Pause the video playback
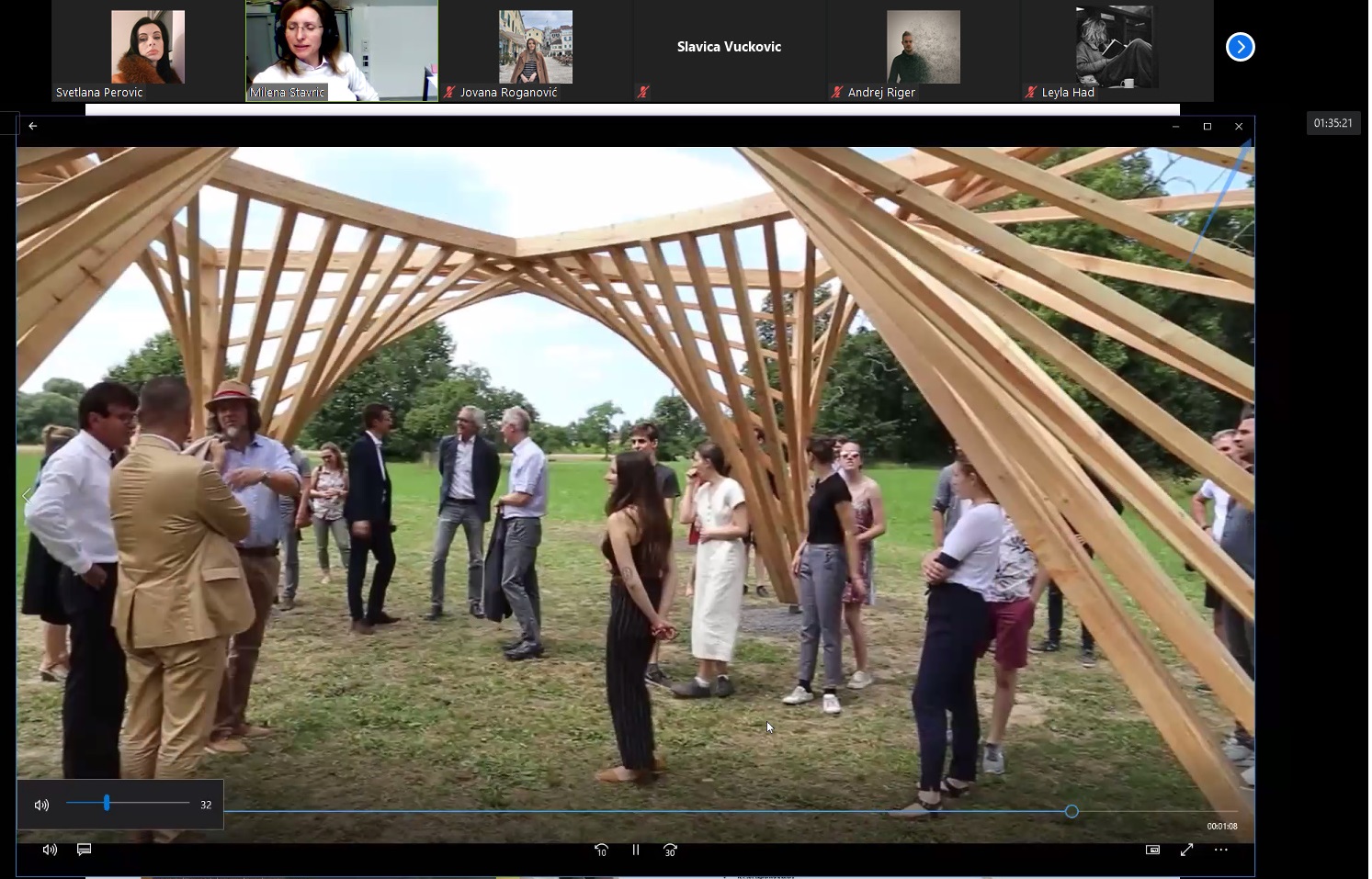 tap(636, 850)
